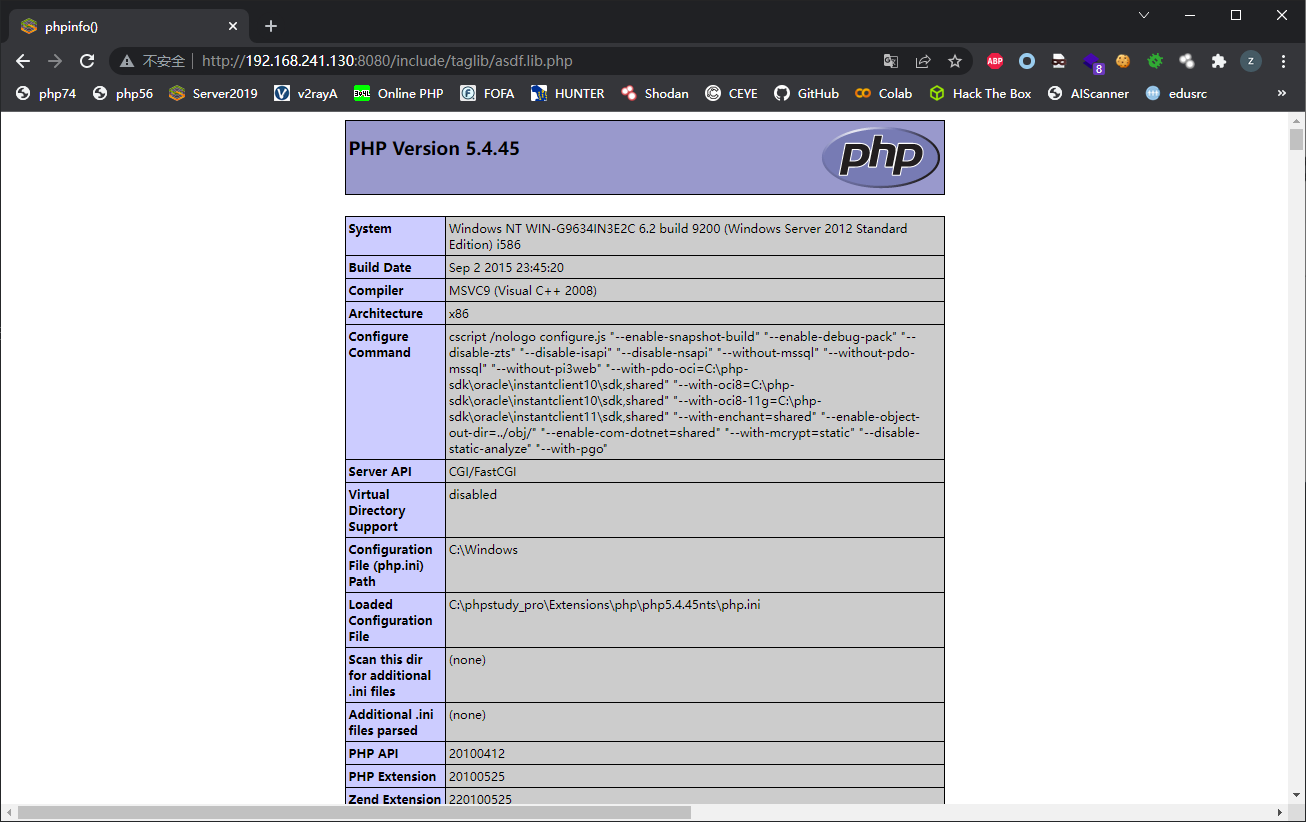The image size is (1306, 822).
Task: Click the Google Translate page icon
Action: pos(890,61)
